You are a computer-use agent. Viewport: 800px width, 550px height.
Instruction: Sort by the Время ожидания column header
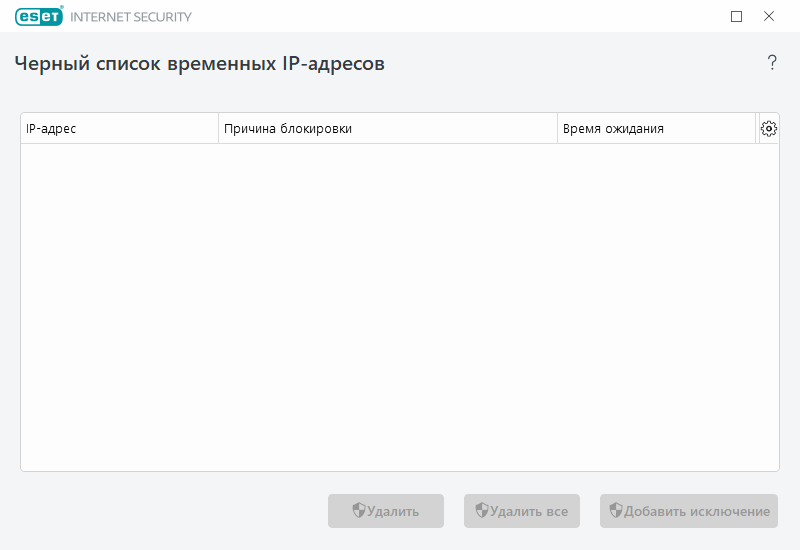click(656, 129)
